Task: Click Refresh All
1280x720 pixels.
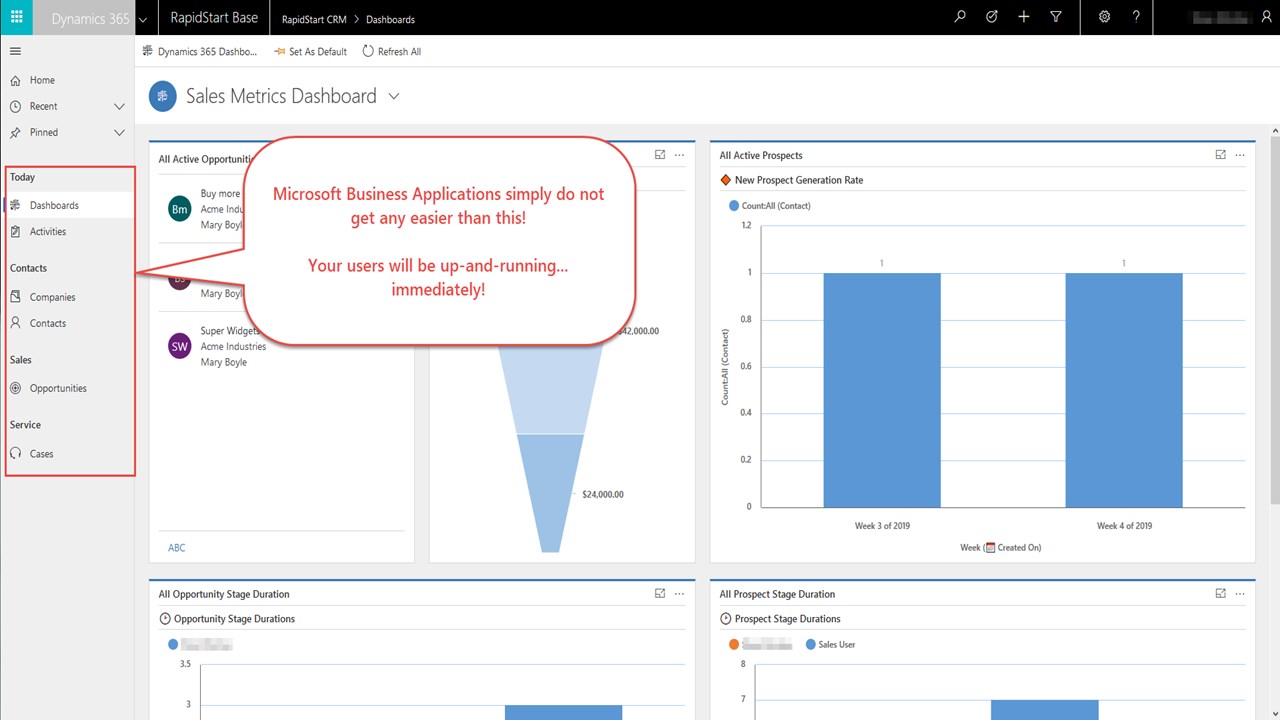Action: click(391, 51)
